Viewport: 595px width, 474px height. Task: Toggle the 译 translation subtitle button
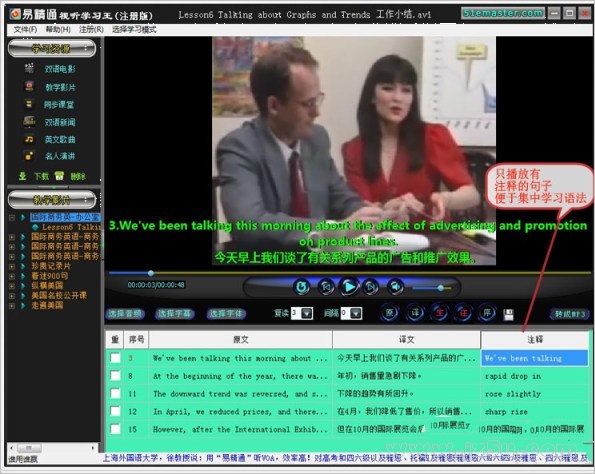[x=415, y=313]
